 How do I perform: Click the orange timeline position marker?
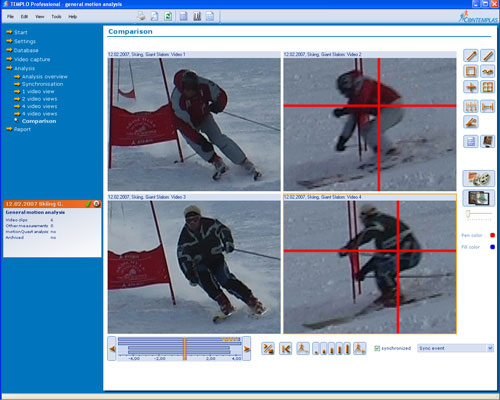tap(185, 349)
